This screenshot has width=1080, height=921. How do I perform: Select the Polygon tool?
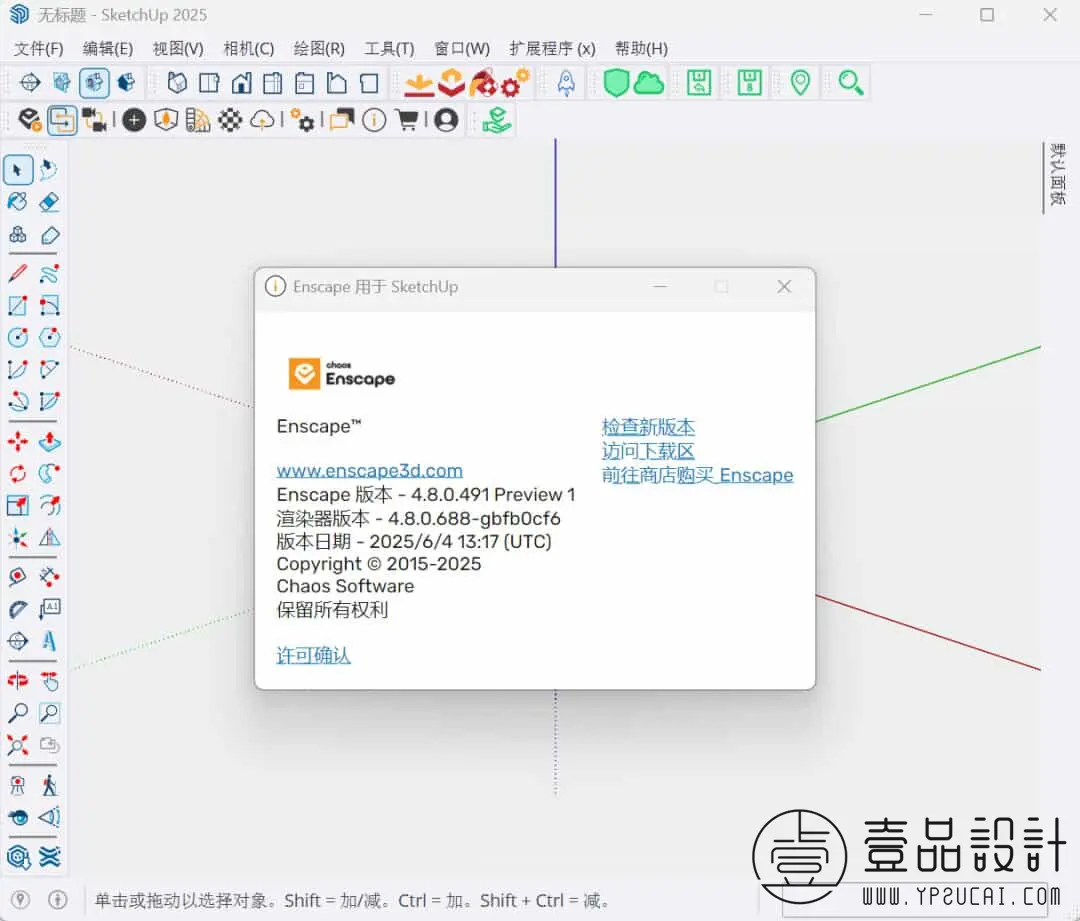[x=49, y=338]
